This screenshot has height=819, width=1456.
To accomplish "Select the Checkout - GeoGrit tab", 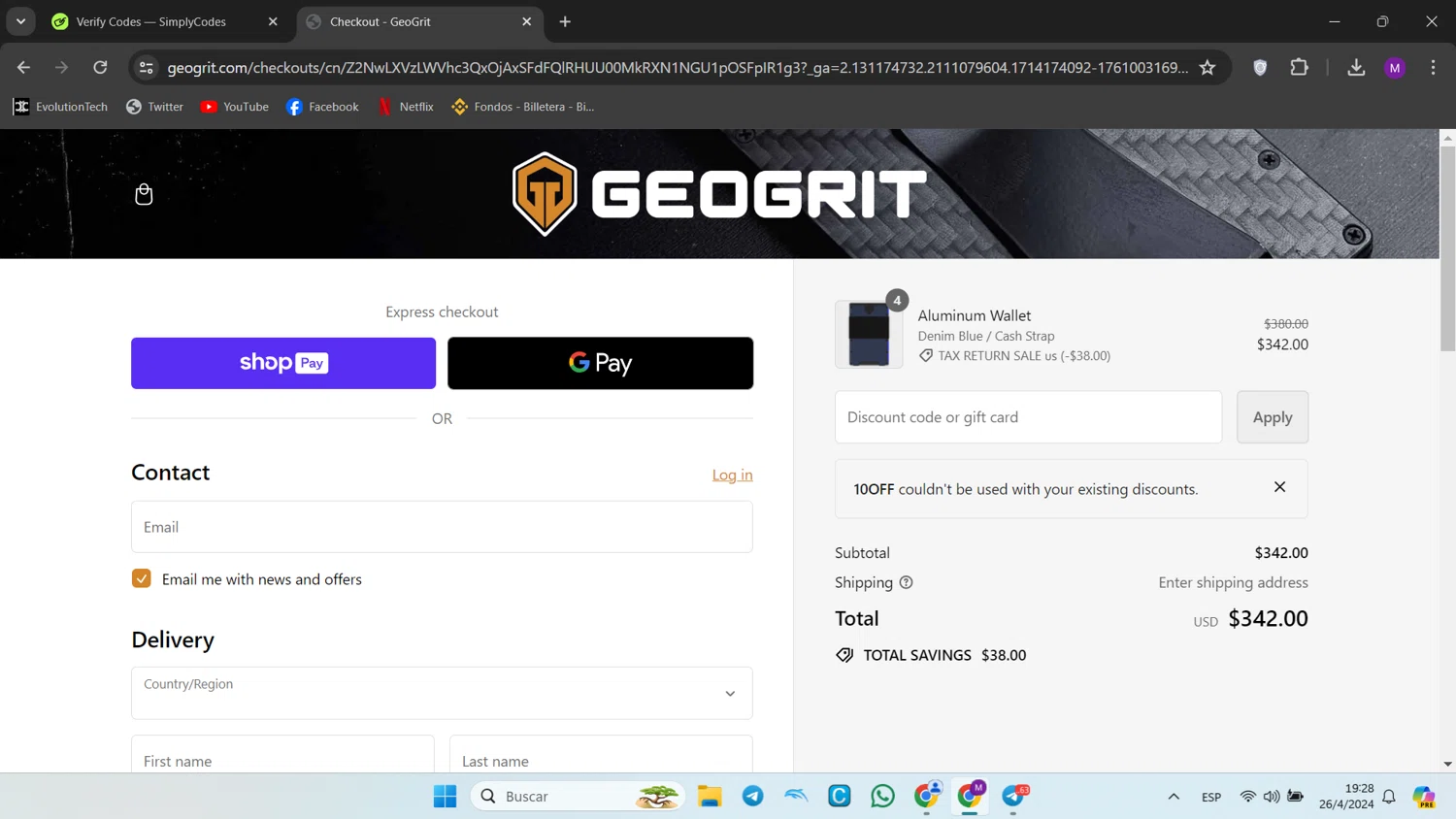I will [419, 21].
